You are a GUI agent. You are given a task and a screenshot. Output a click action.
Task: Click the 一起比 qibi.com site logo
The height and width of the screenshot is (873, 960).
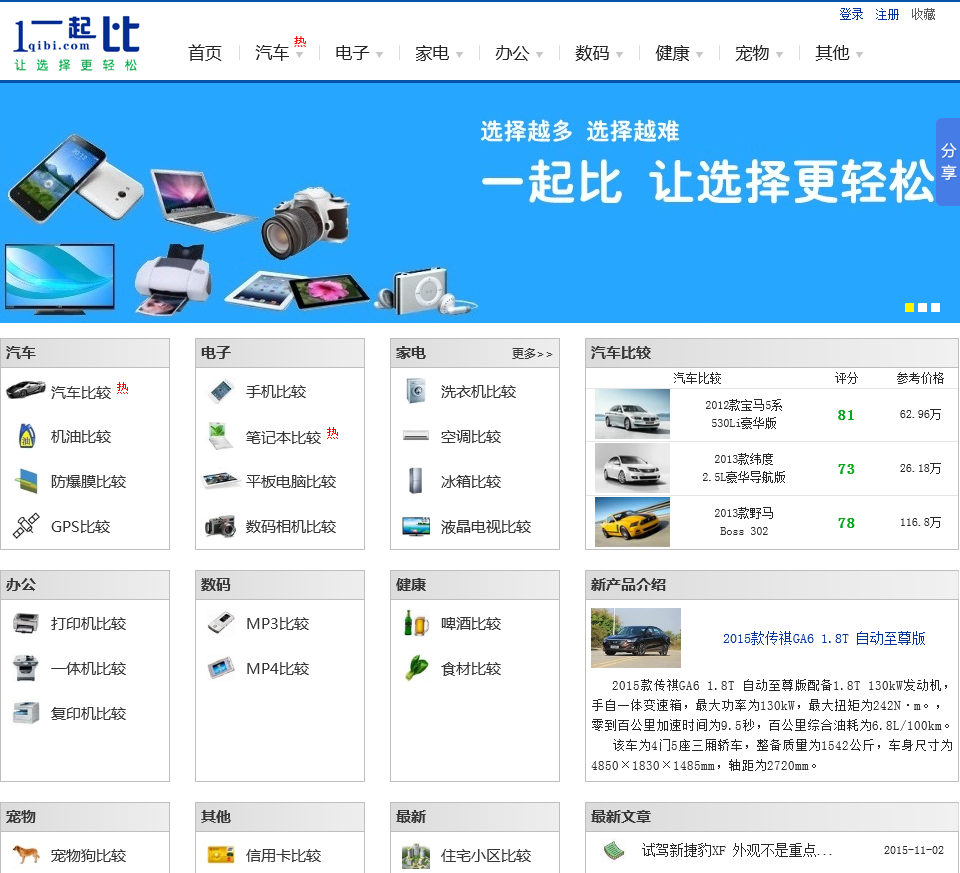pyautogui.click(x=77, y=43)
